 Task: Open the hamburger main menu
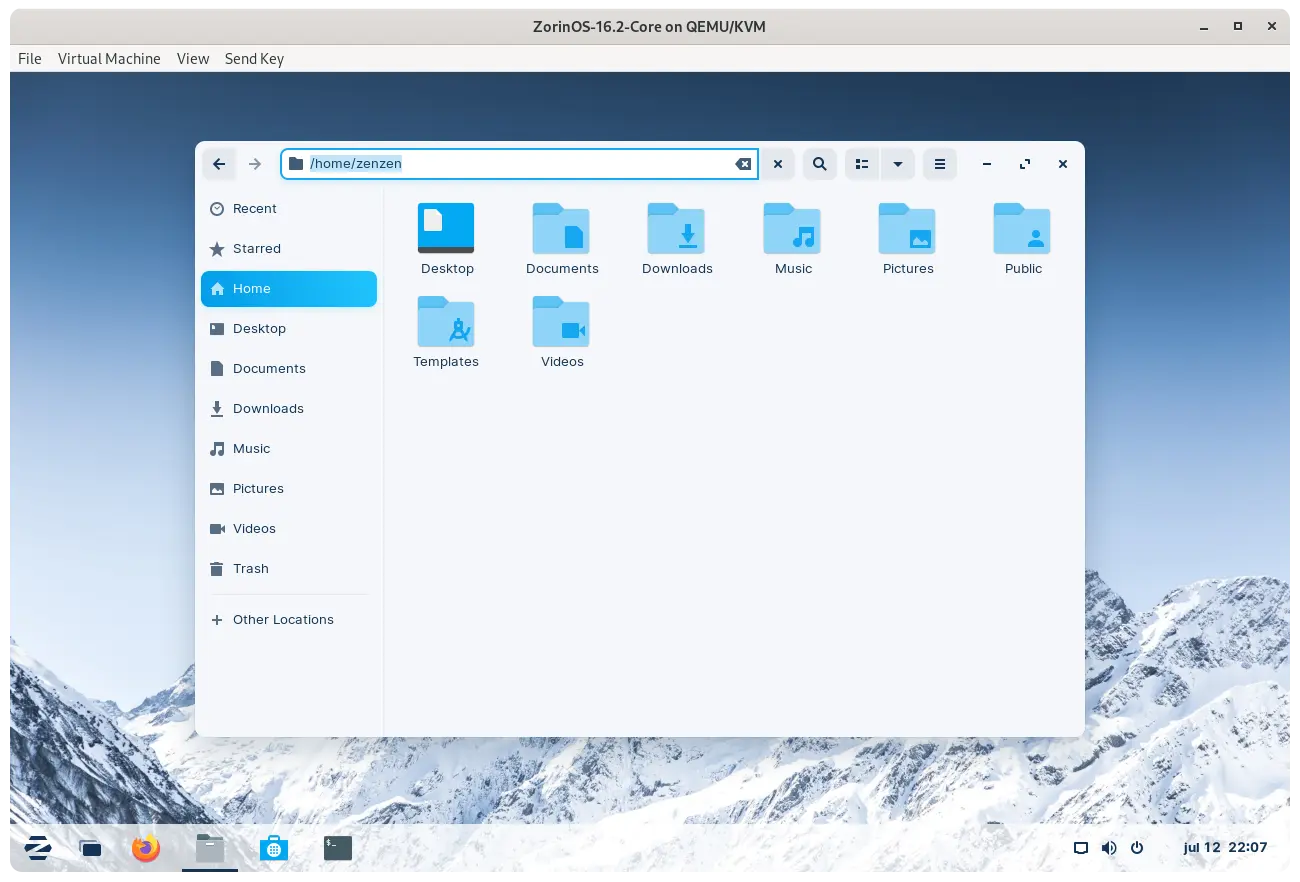tap(939, 164)
